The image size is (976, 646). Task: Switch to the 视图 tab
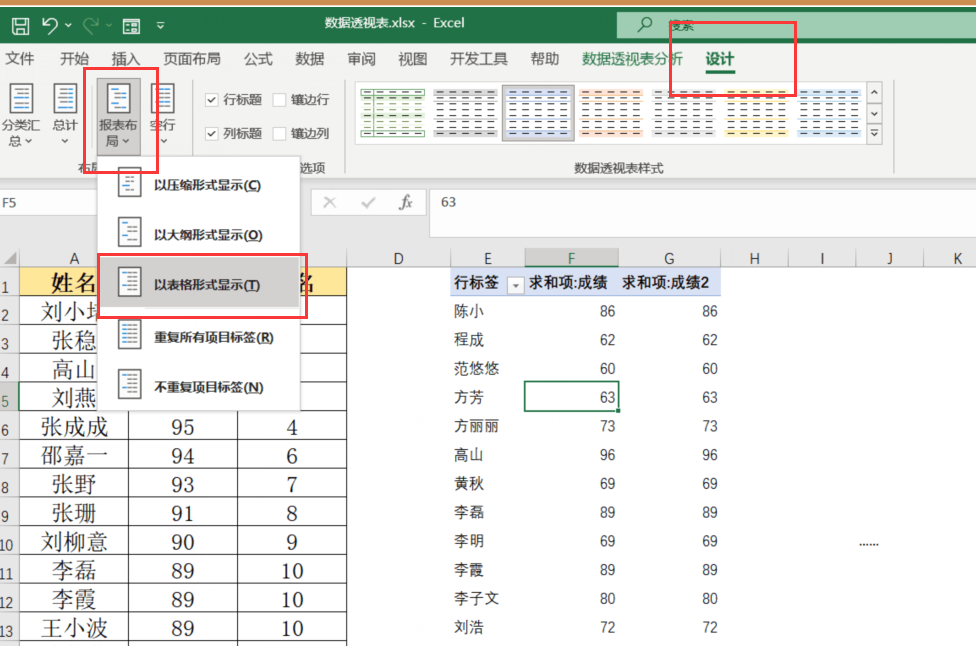coord(413,59)
